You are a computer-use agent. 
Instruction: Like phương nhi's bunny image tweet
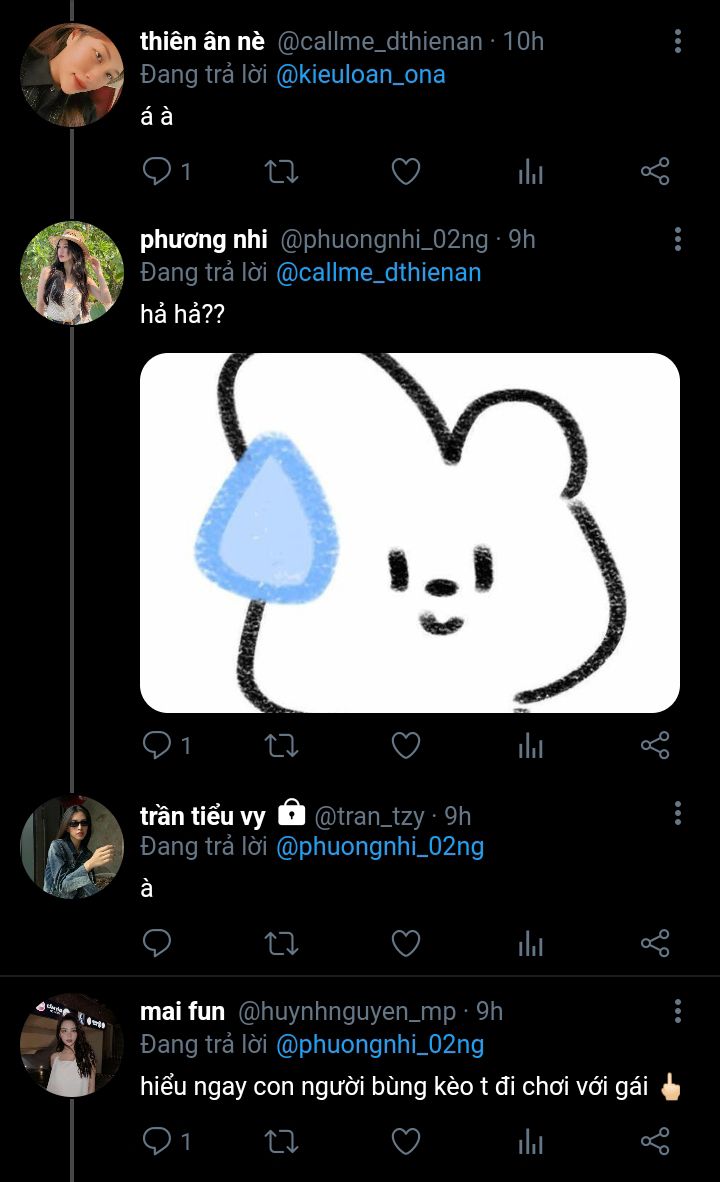pyautogui.click(x=405, y=745)
